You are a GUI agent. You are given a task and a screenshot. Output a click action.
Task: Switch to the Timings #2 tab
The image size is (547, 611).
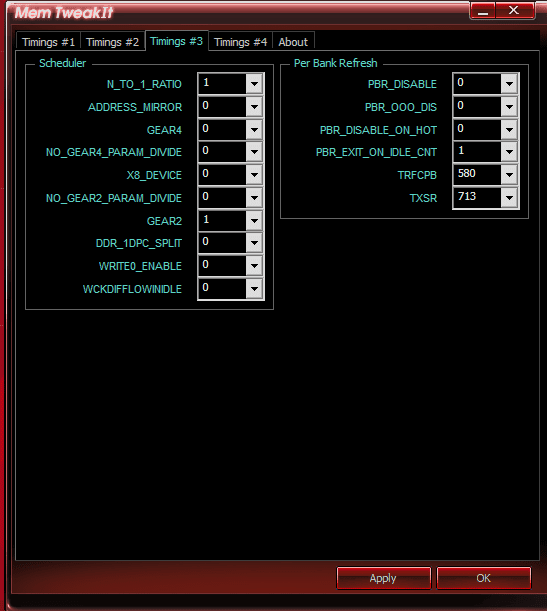coord(113,42)
